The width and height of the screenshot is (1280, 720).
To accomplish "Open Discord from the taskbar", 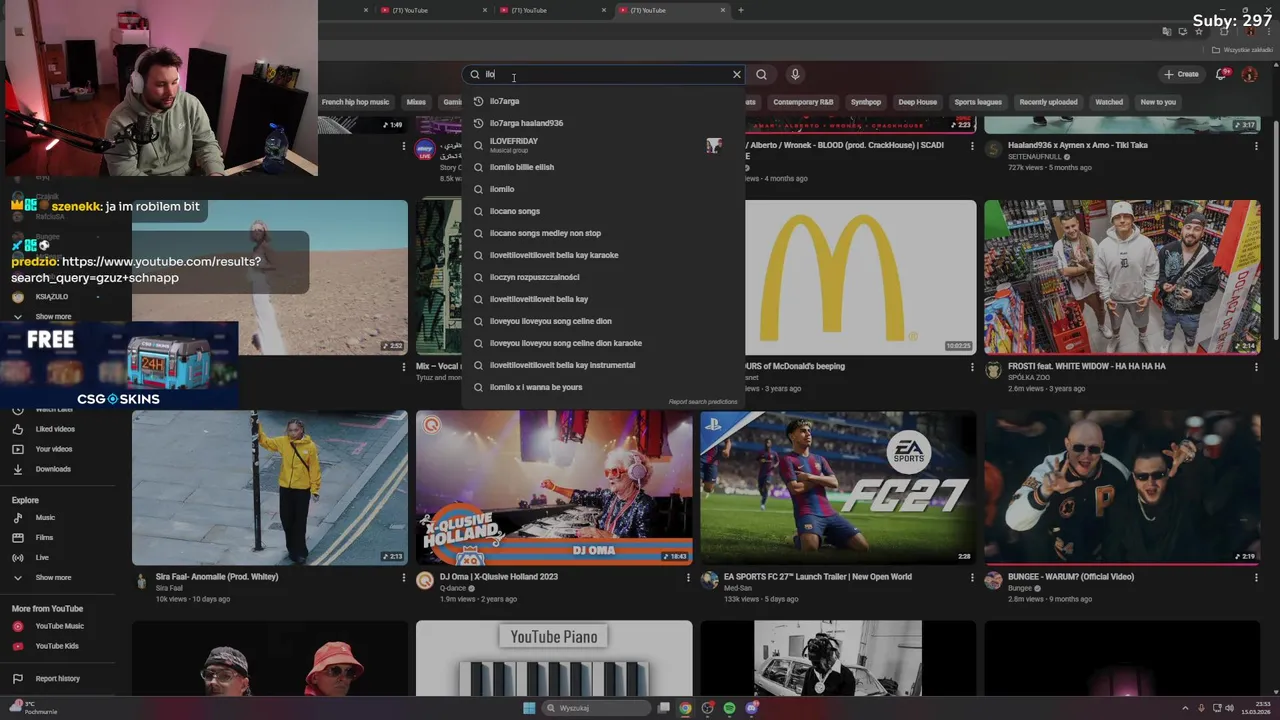I will tap(751, 708).
